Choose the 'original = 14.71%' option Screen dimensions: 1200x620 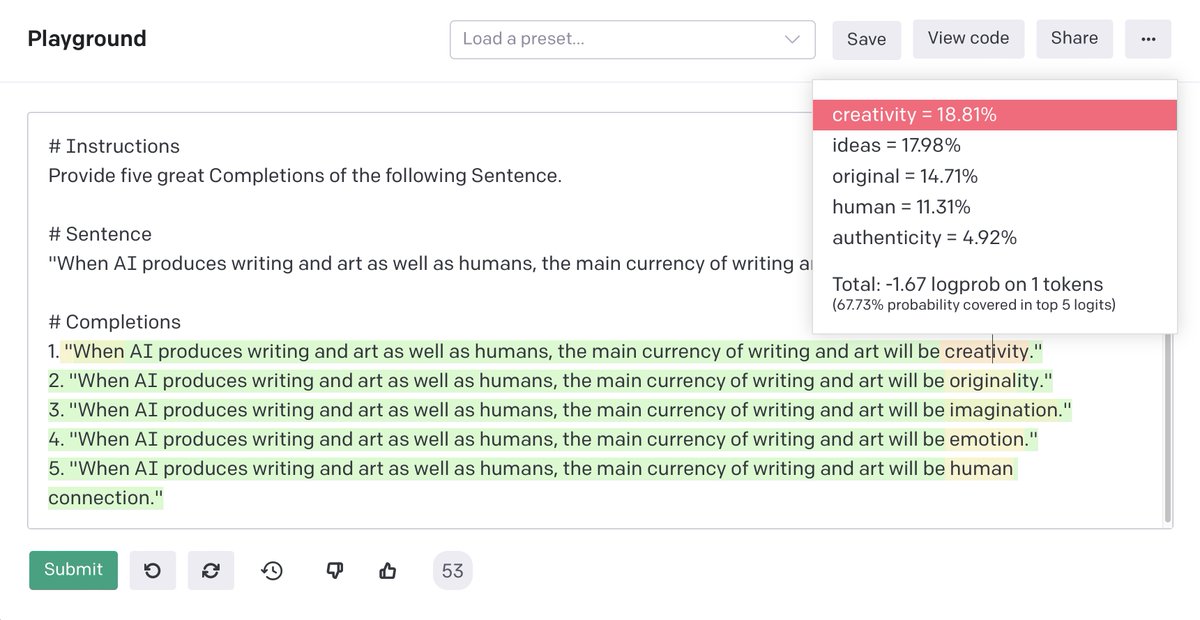(x=905, y=177)
